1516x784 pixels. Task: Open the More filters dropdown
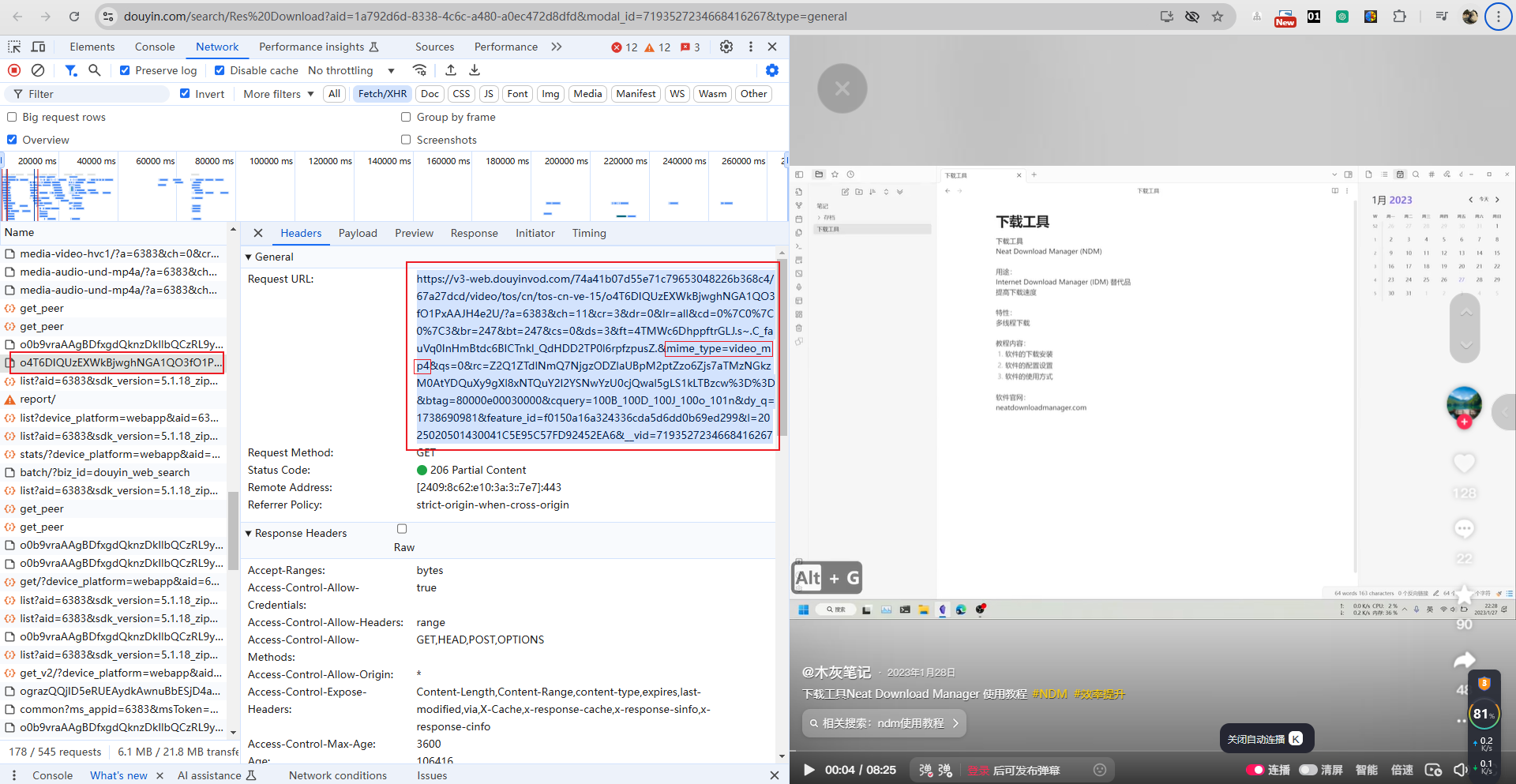click(x=279, y=94)
